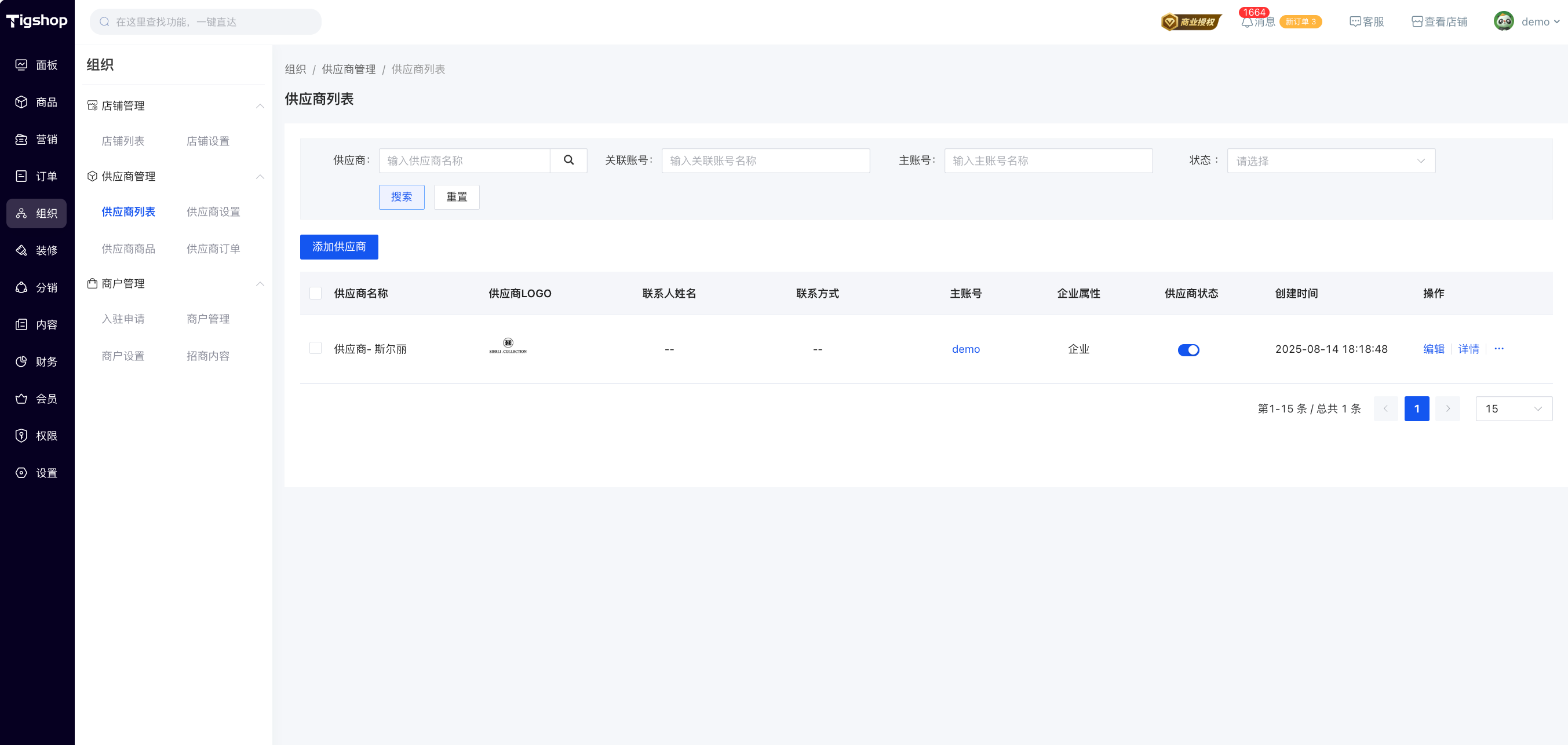Open the 状态 status dropdown
This screenshot has height=745, width=1568.
(1330, 160)
